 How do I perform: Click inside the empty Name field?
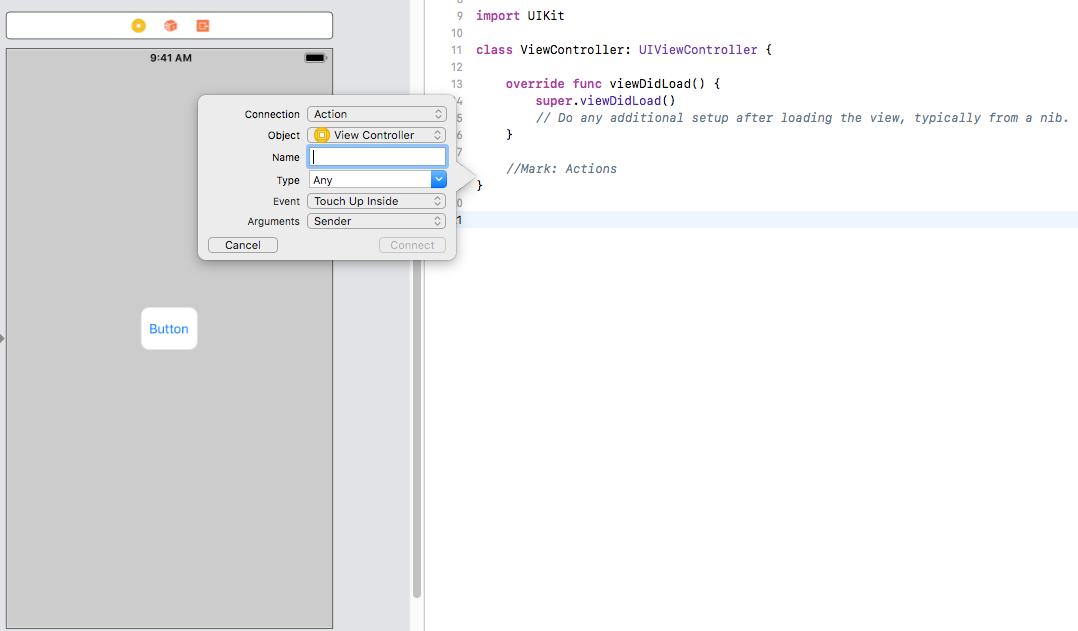pyautogui.click(x=377, y=156)
